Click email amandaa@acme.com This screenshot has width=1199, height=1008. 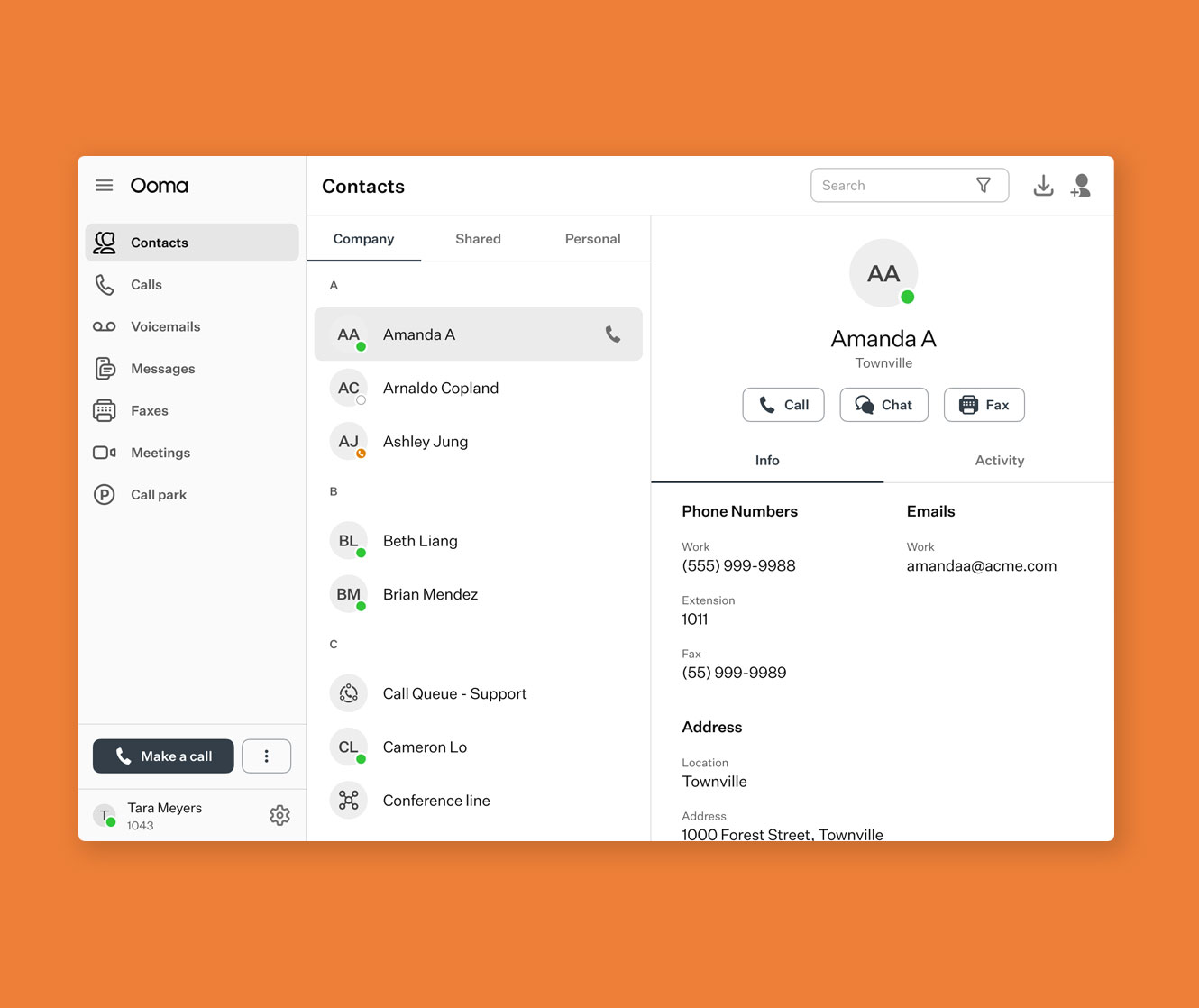pyautogui.click(x=982, y=566)
